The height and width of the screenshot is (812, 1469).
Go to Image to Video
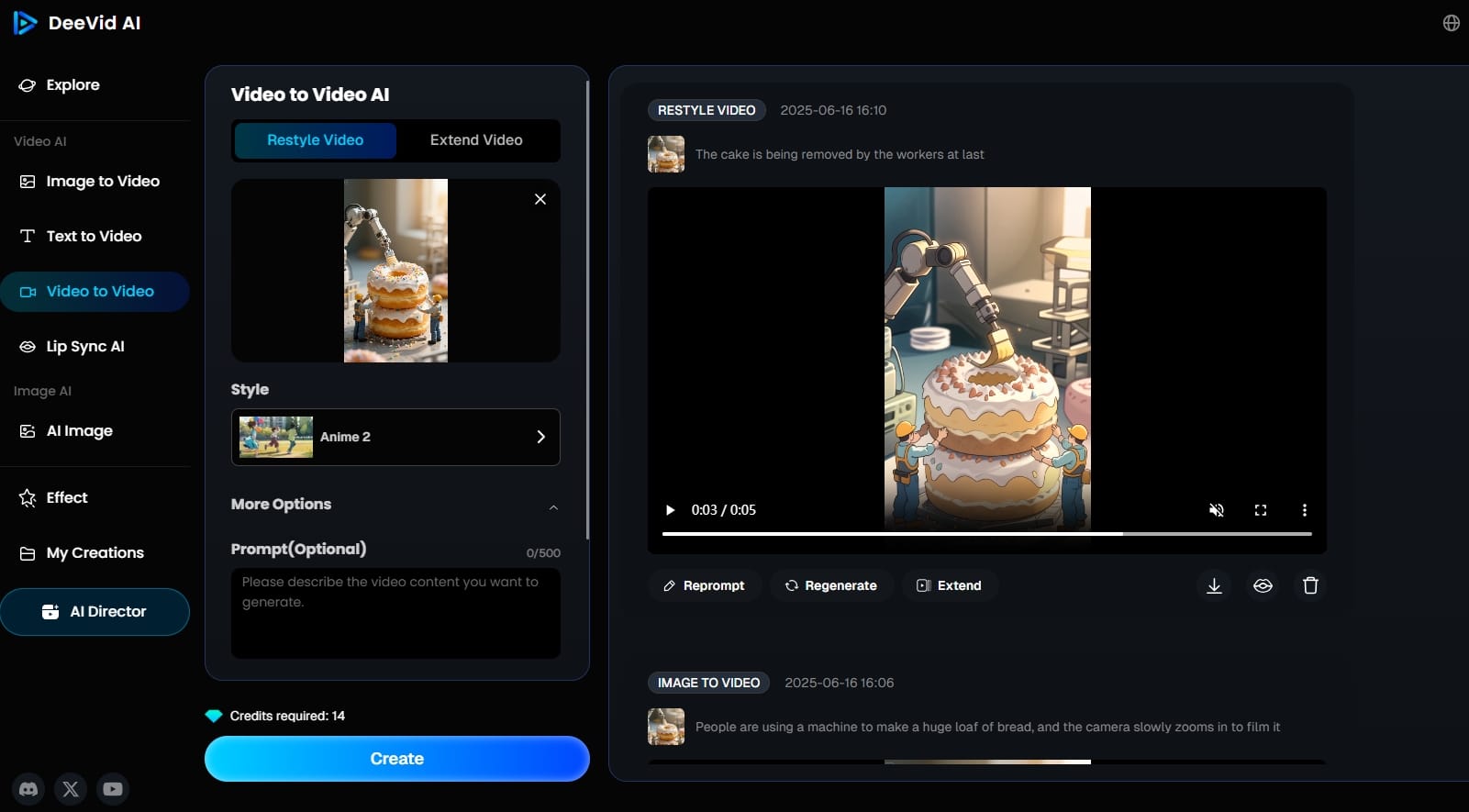click(x=89, y=182)
